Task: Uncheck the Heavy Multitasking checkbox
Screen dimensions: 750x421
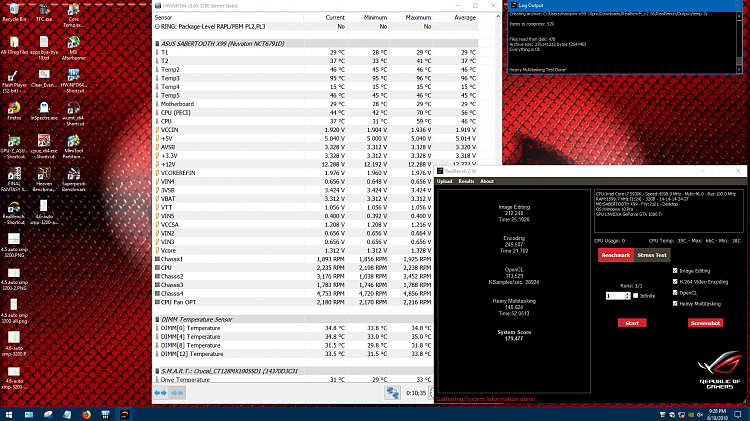Action: [675, 304]
